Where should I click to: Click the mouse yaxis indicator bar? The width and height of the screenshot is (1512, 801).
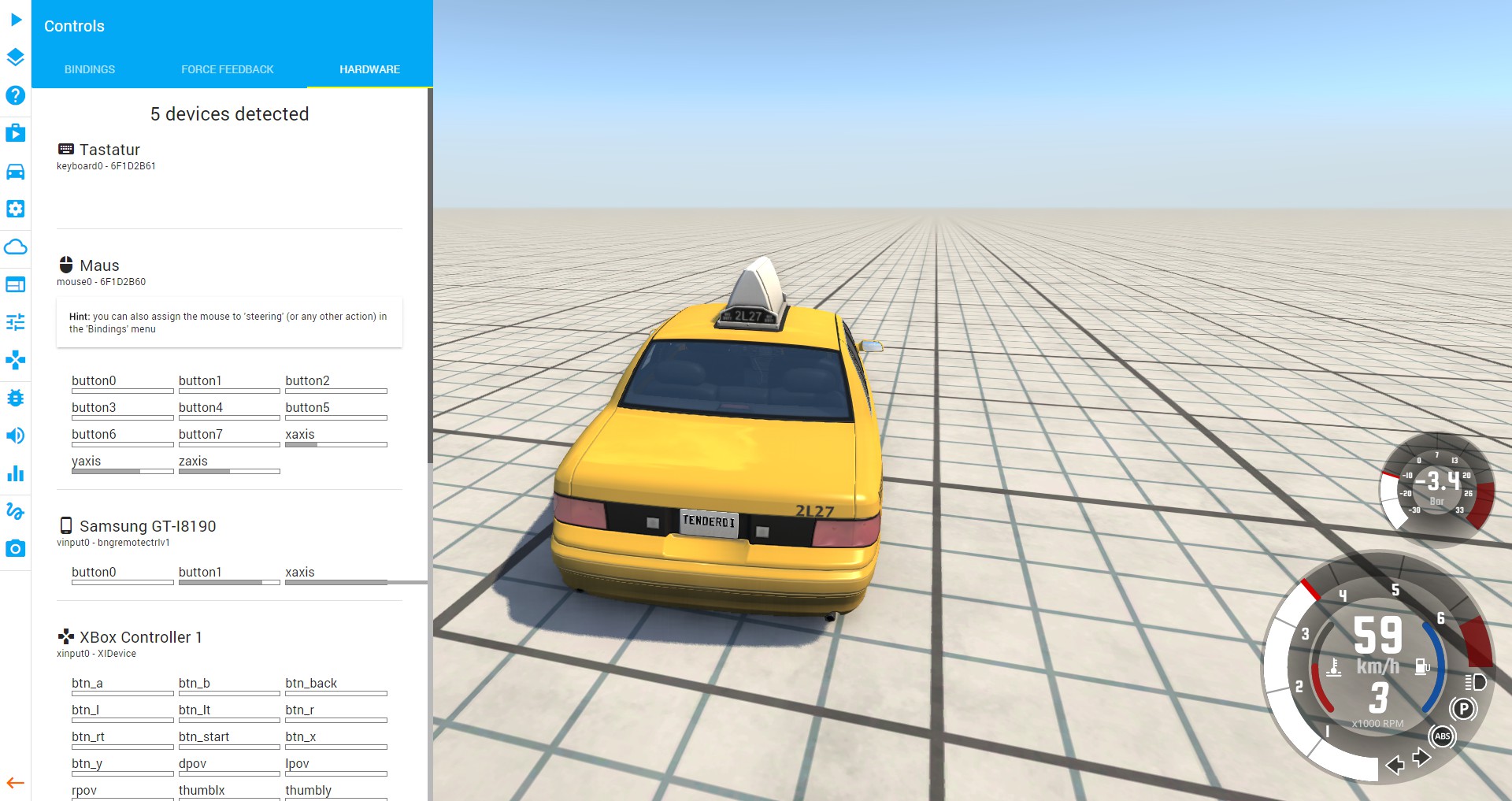click(x=122, y=472)
